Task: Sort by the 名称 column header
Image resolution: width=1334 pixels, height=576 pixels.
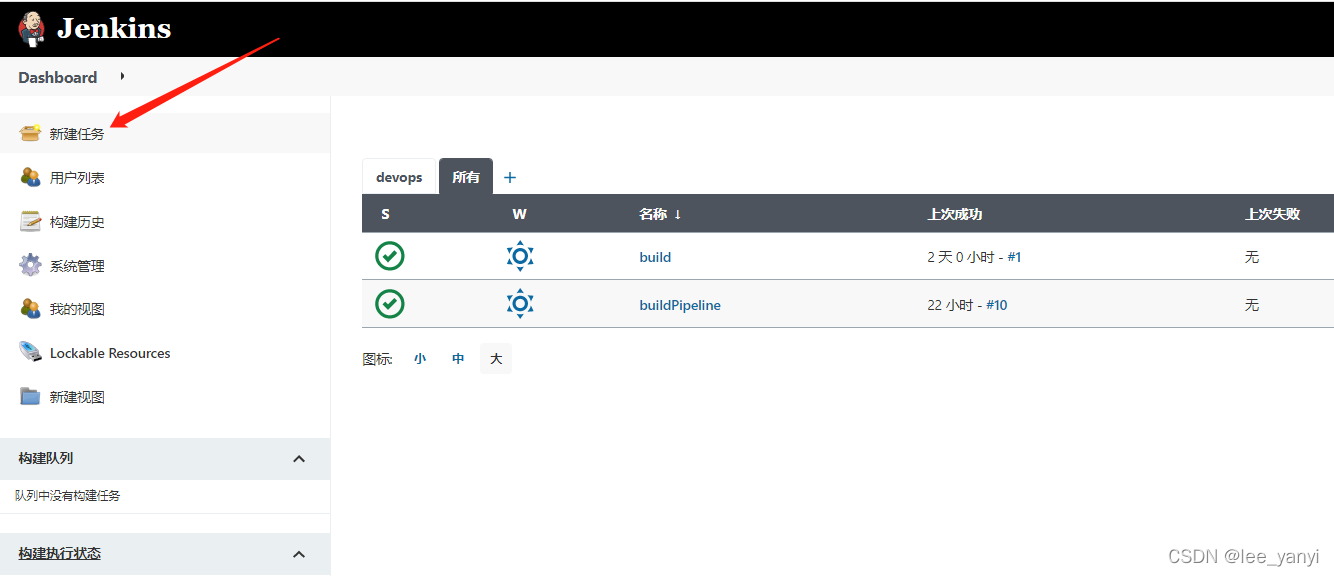Action: click(660, 214)
